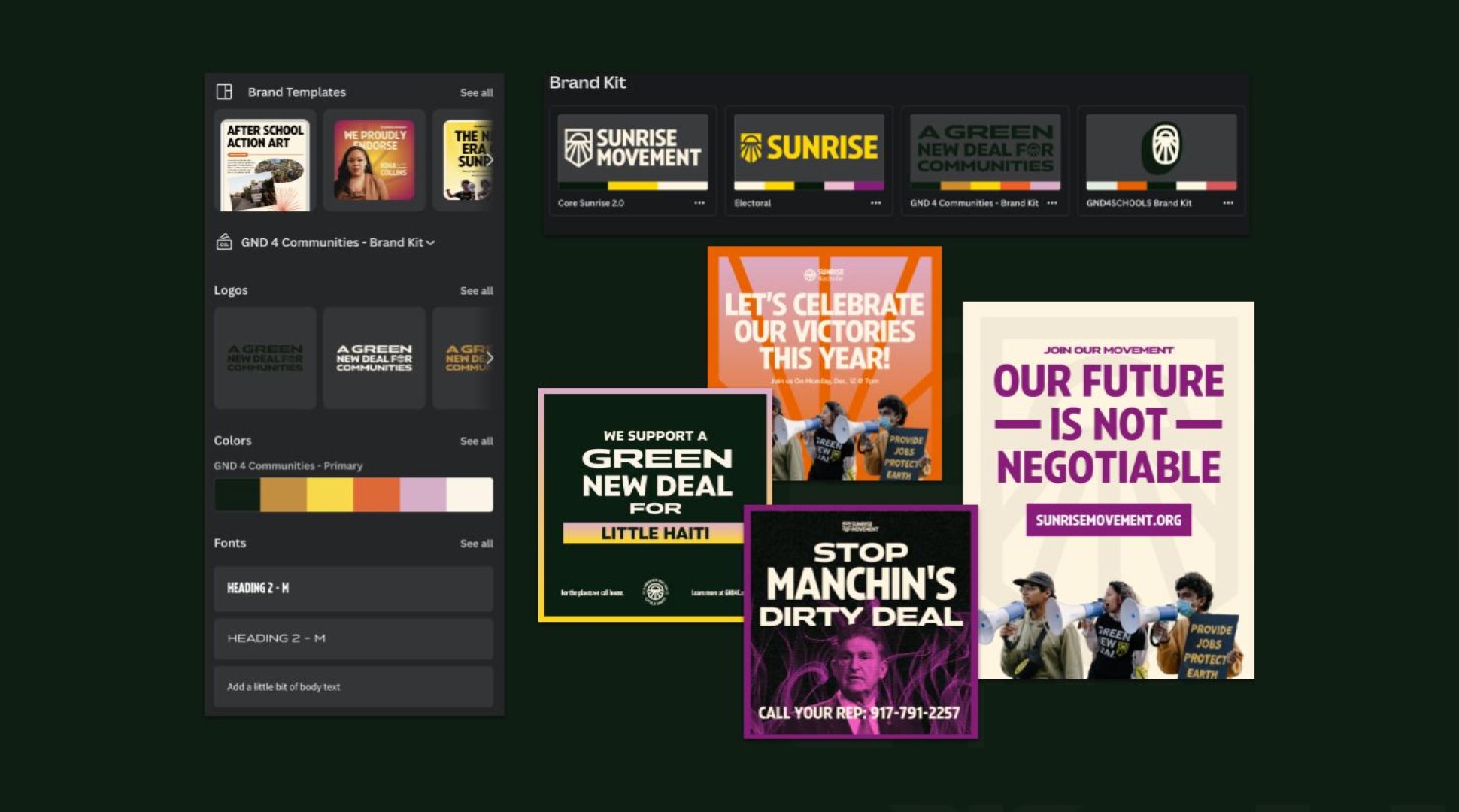The image size is (1459, 812).
Task: Click See all next to Fonts
Action: pos(476,543)
